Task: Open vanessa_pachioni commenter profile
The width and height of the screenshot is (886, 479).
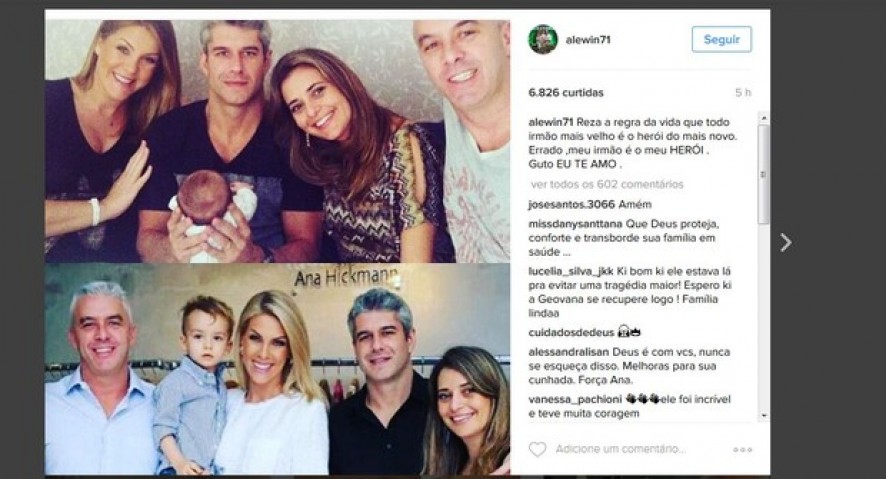Action: pos(574,399)
